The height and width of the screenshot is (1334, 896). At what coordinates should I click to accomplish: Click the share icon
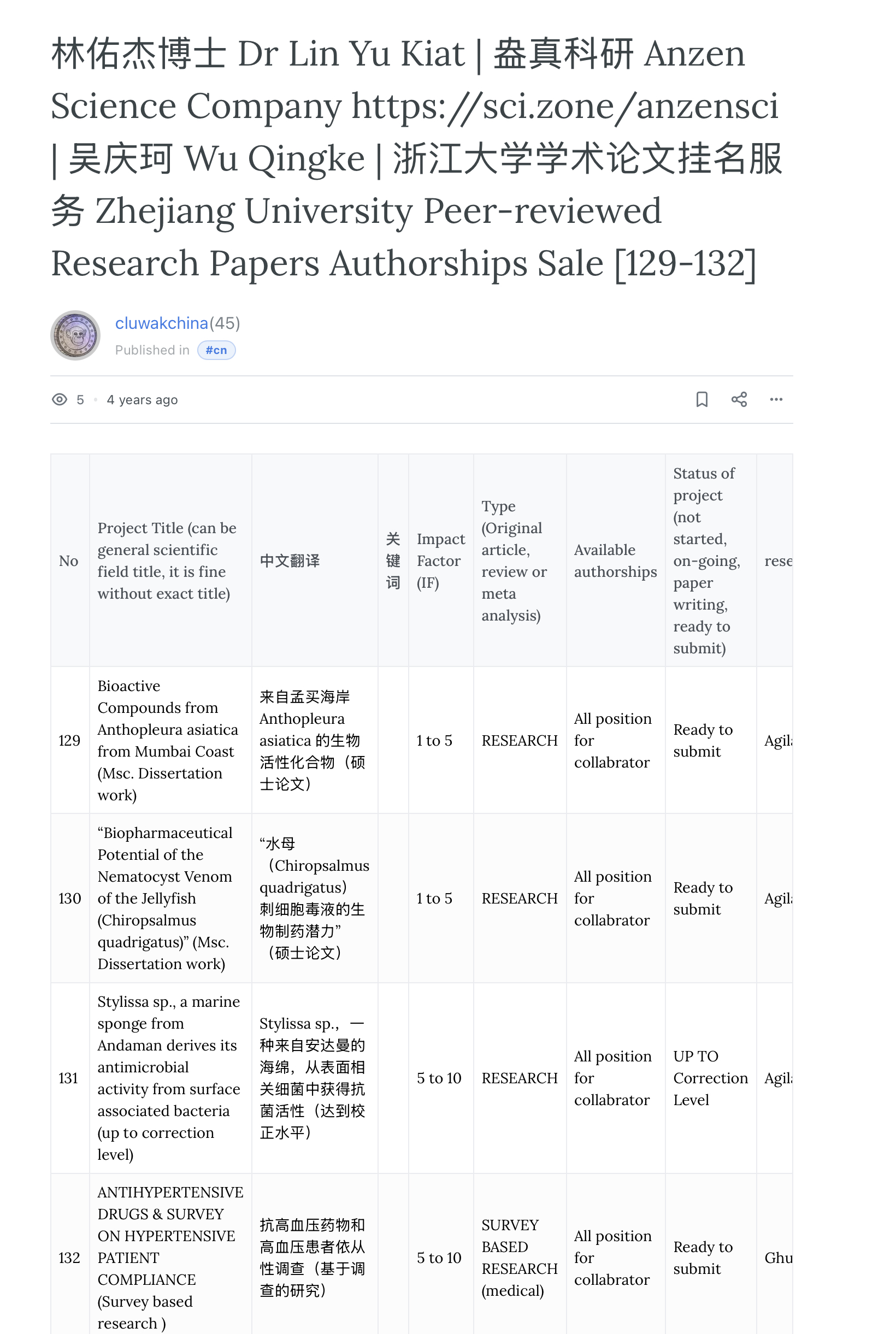click(x=739, y=399)
